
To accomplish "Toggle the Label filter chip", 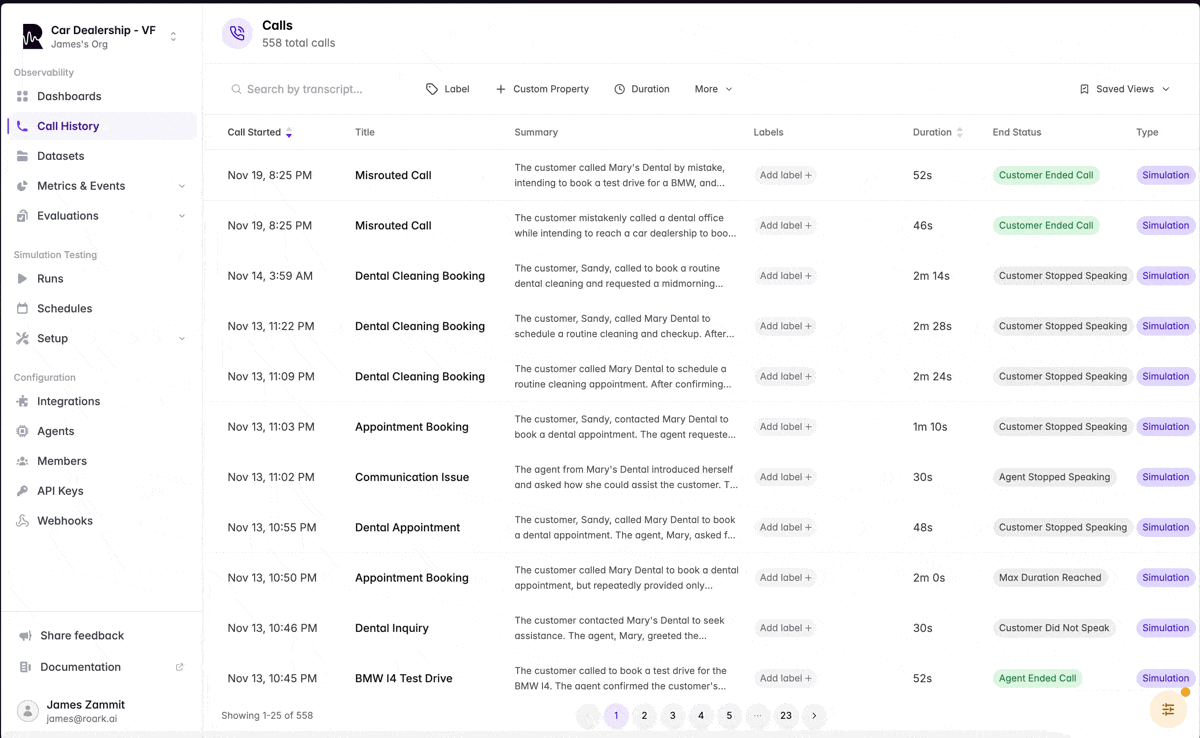I will pyautogui.click(x=447, y=89).
